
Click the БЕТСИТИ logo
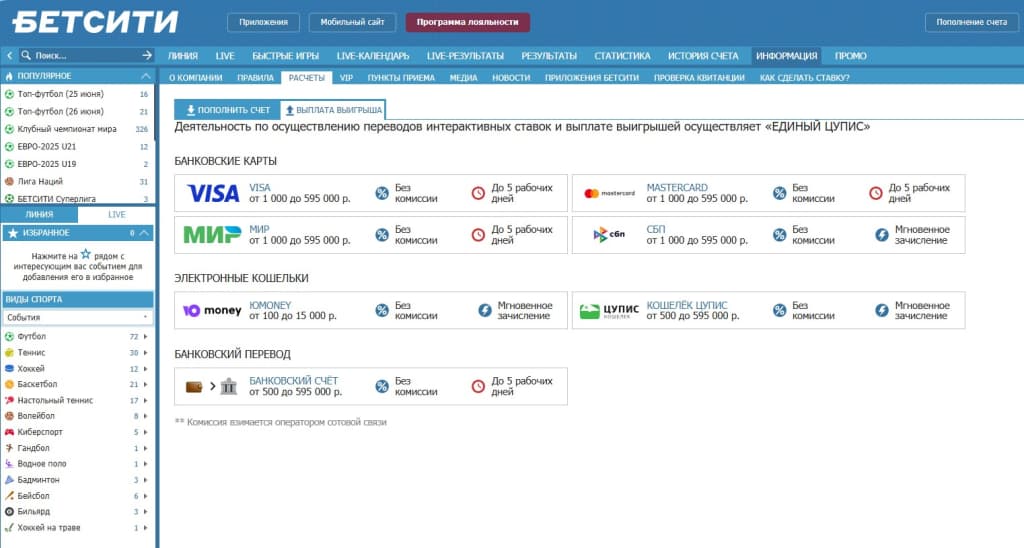(x=95, y=22)
